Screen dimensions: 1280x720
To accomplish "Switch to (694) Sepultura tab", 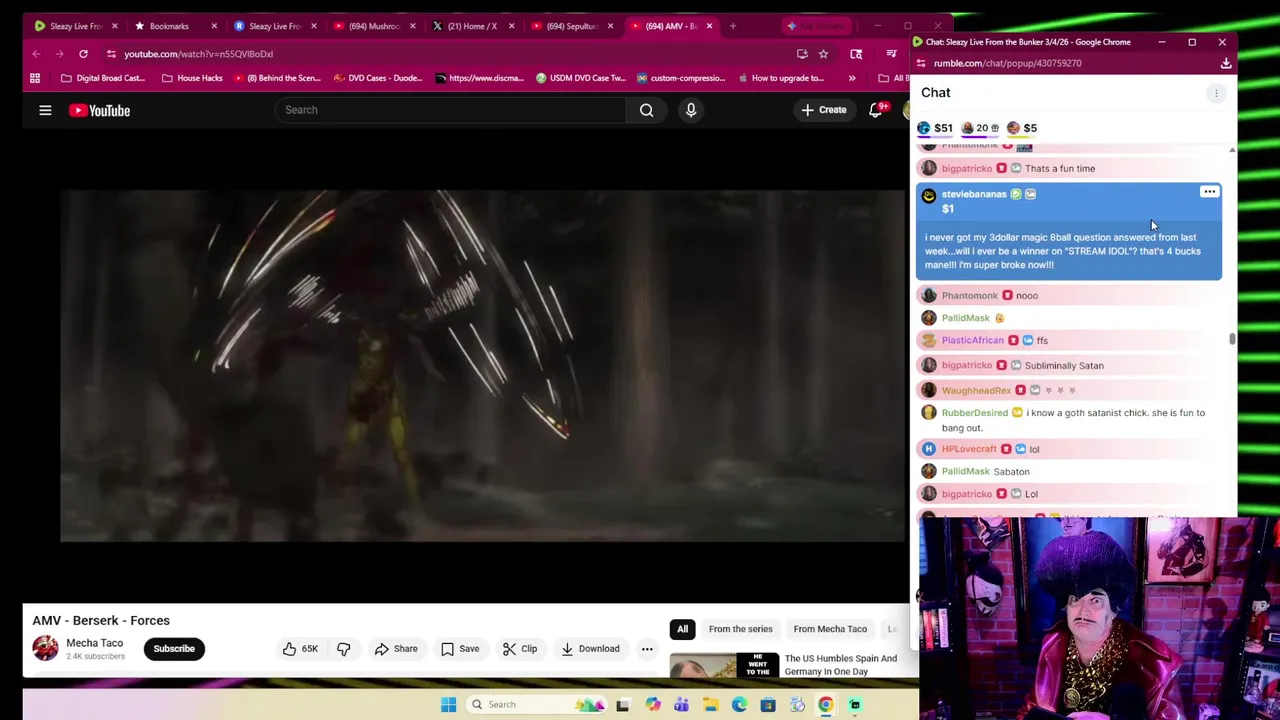I will pos(571,26).
